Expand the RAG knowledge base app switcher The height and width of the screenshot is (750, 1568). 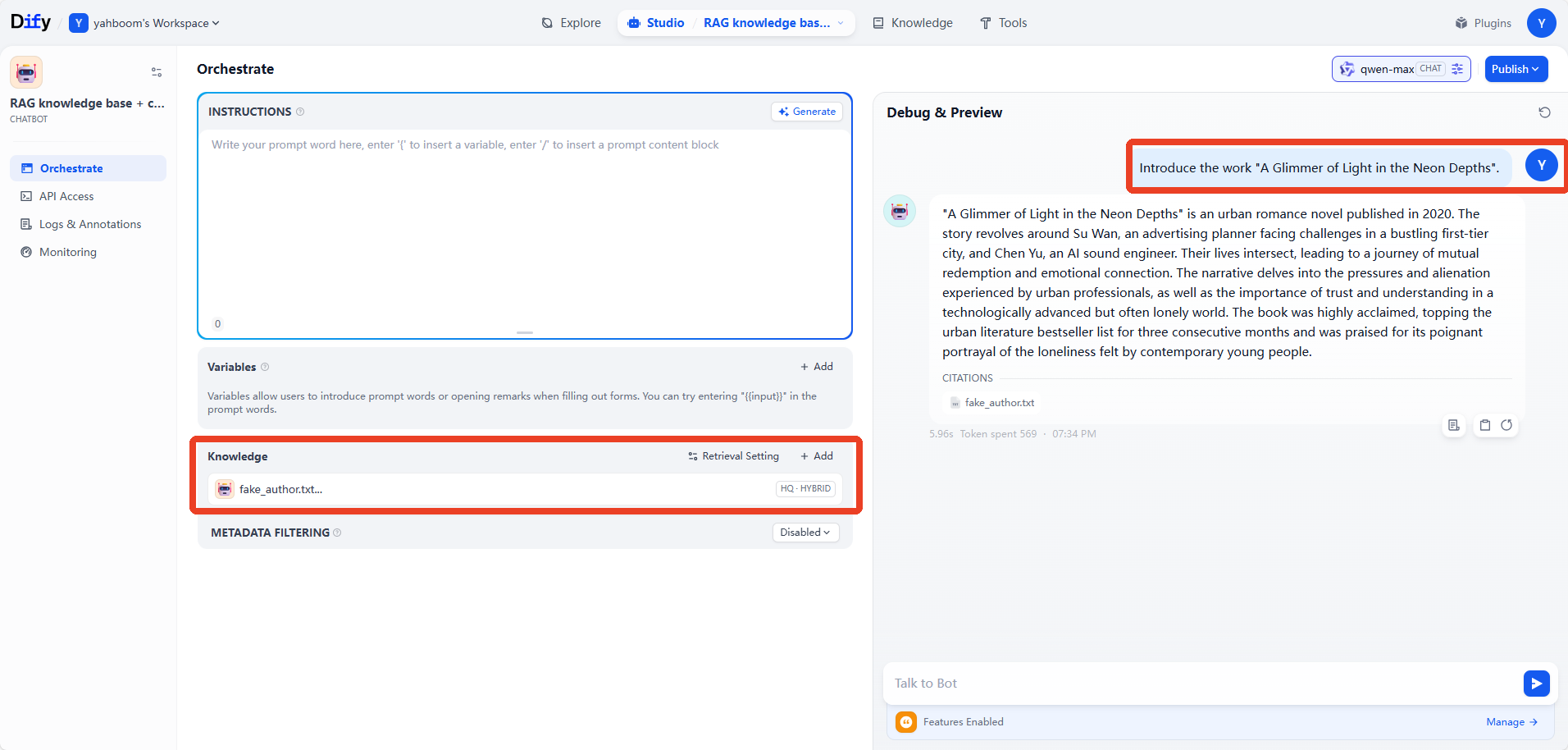point(773,23)
